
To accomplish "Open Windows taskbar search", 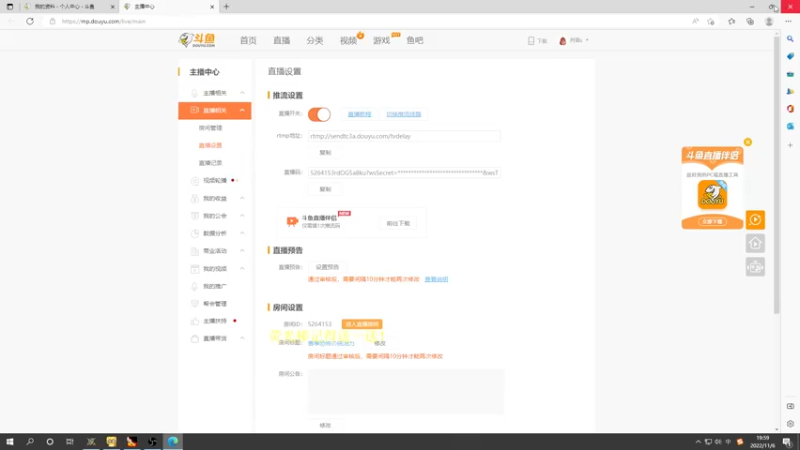I will [30, 442].
